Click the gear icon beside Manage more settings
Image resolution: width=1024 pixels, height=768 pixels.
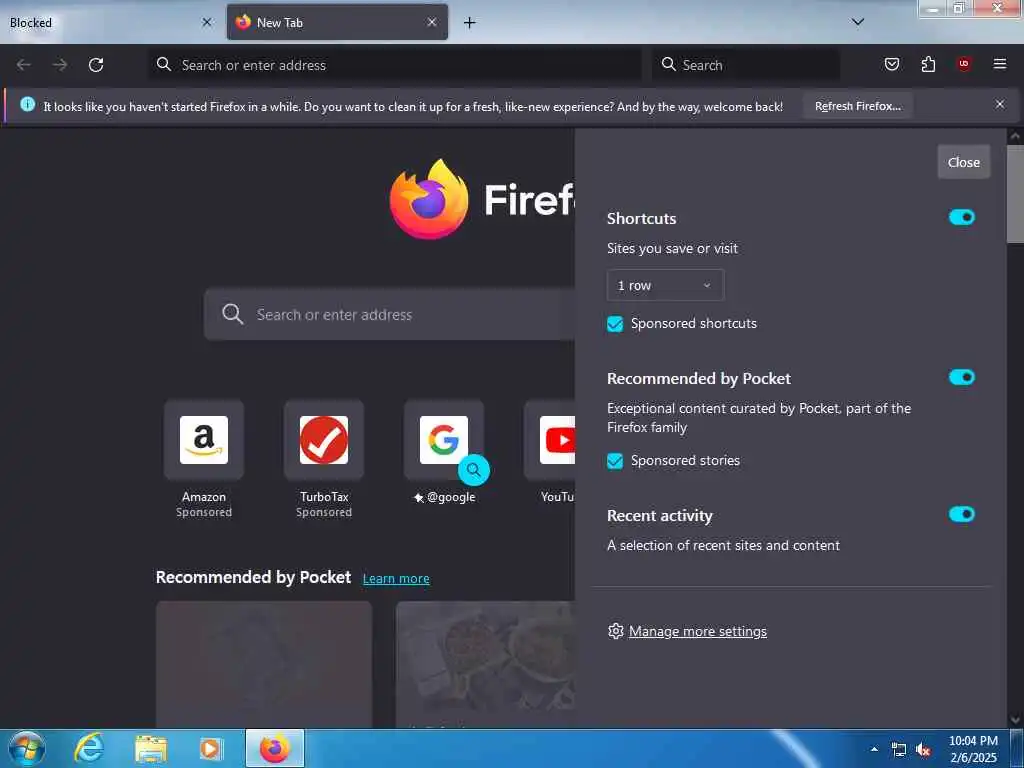[x=615, y=631]
